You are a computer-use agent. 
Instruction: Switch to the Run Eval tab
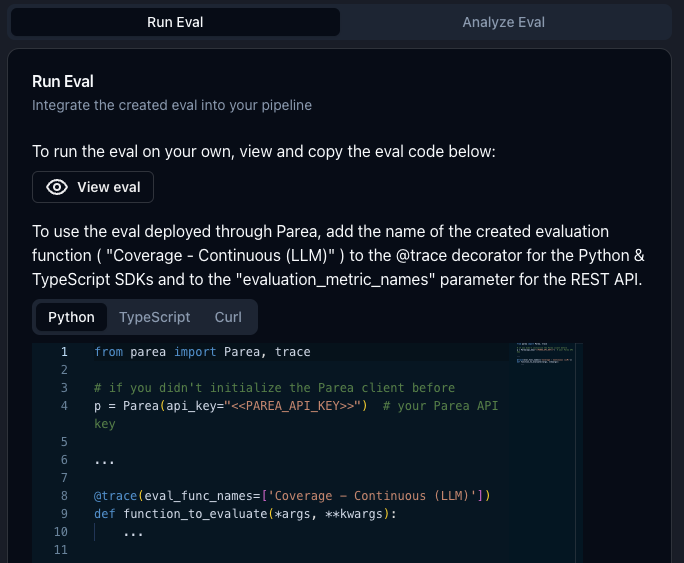click(x=175, y=22)
